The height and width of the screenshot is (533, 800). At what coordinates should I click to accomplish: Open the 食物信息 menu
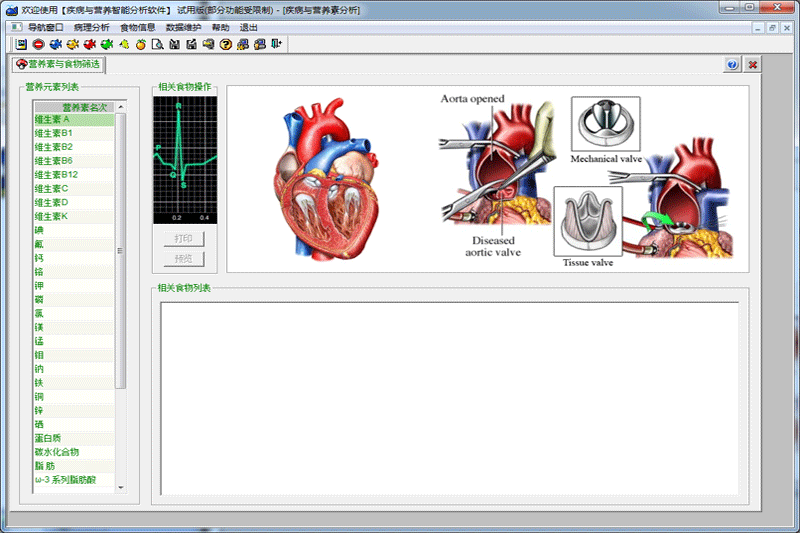coord(138,27)
